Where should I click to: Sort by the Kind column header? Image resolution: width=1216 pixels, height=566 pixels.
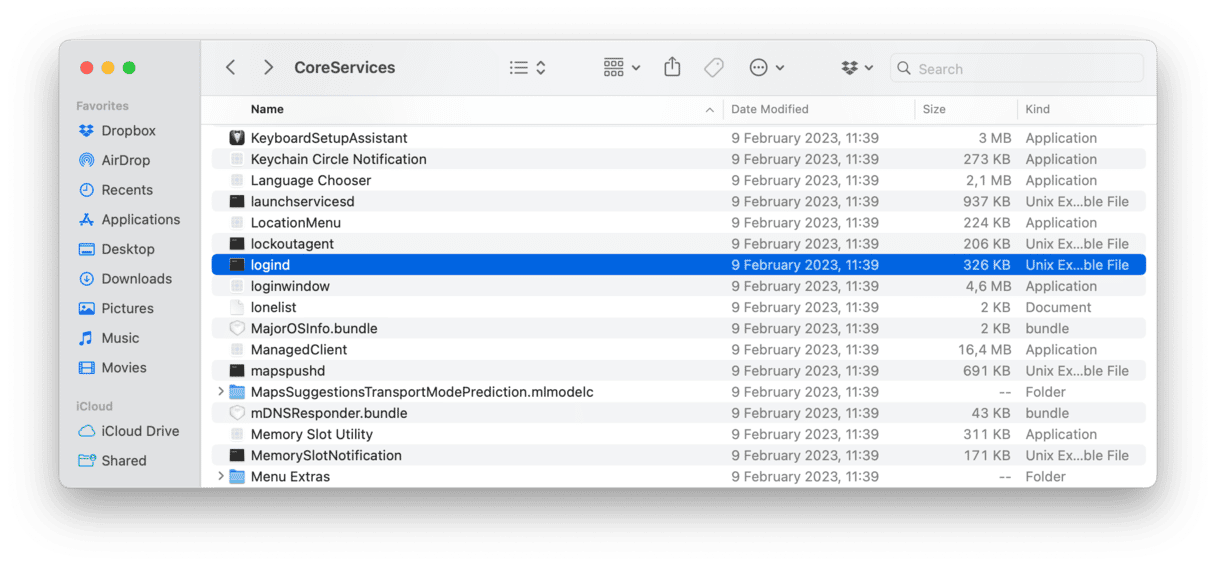tap(1037, 109)
